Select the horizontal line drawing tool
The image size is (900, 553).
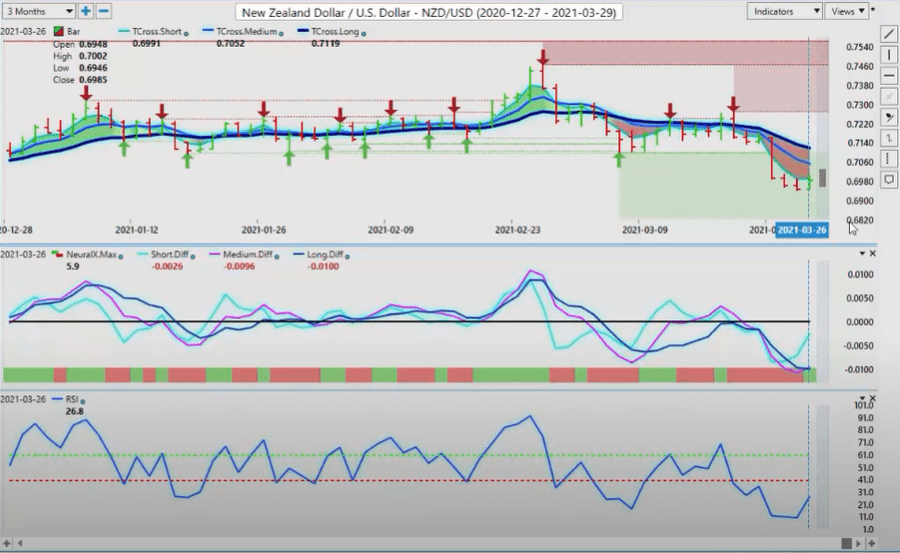[x=889, y=75]
